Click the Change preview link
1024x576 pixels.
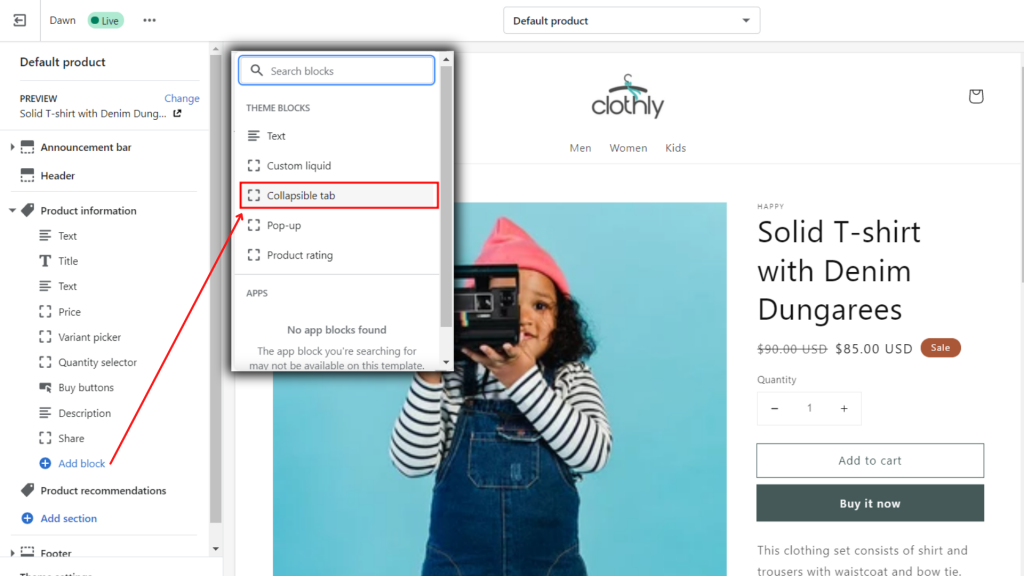[182, 98]
